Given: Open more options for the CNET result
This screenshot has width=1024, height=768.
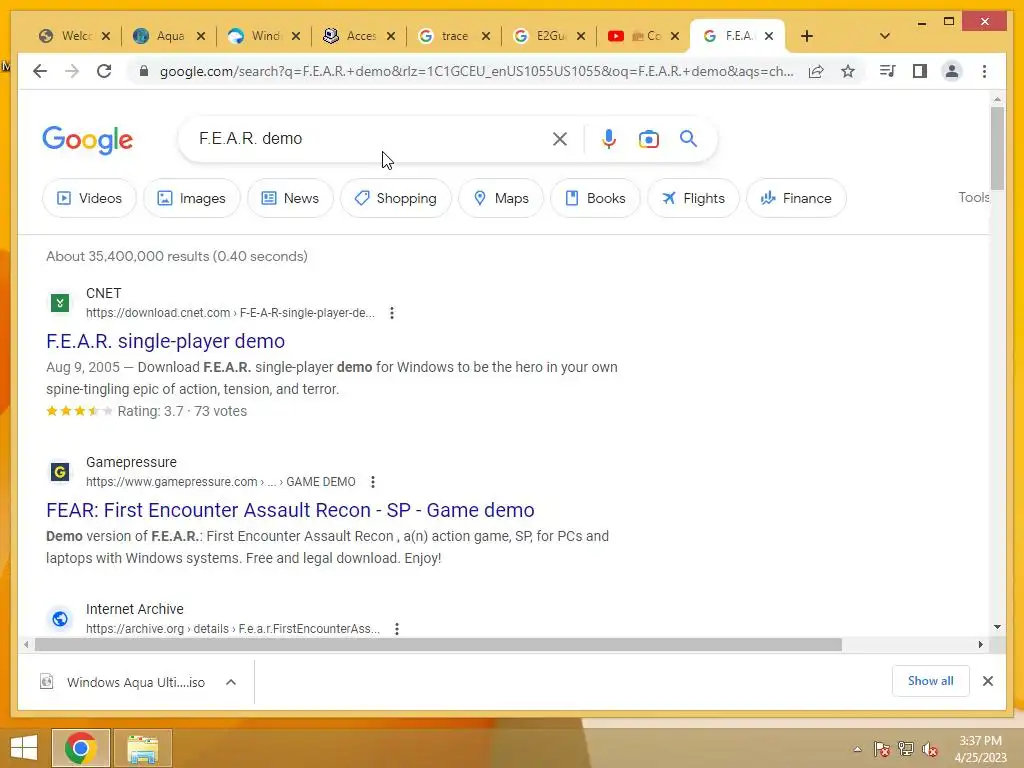Looking at the screenshot, I should point(392,313).
